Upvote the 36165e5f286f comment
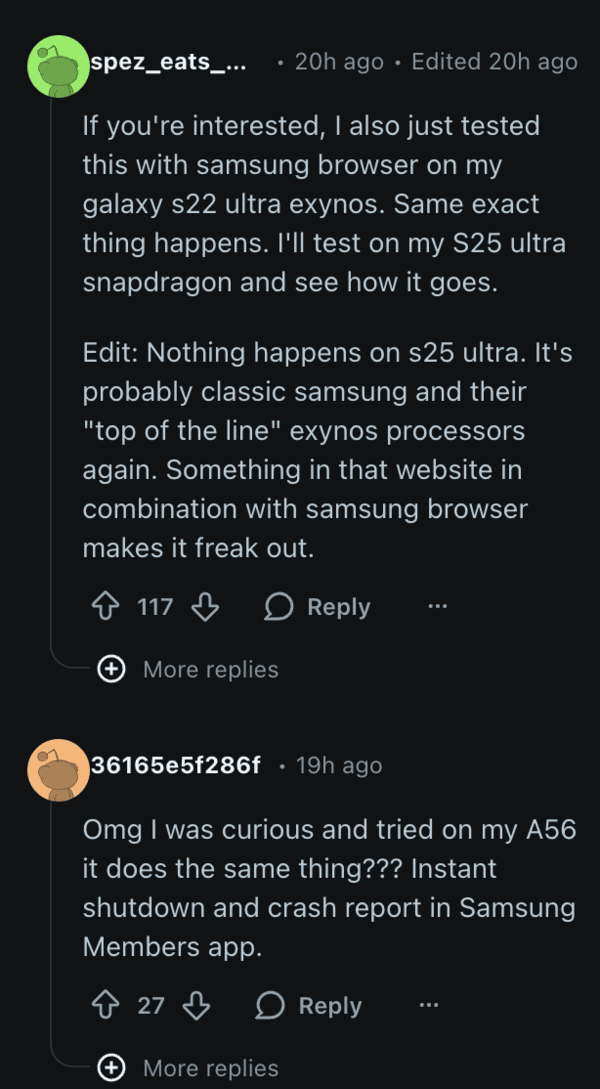This screenshot has width=600, height=1089. click(106, 1005)
